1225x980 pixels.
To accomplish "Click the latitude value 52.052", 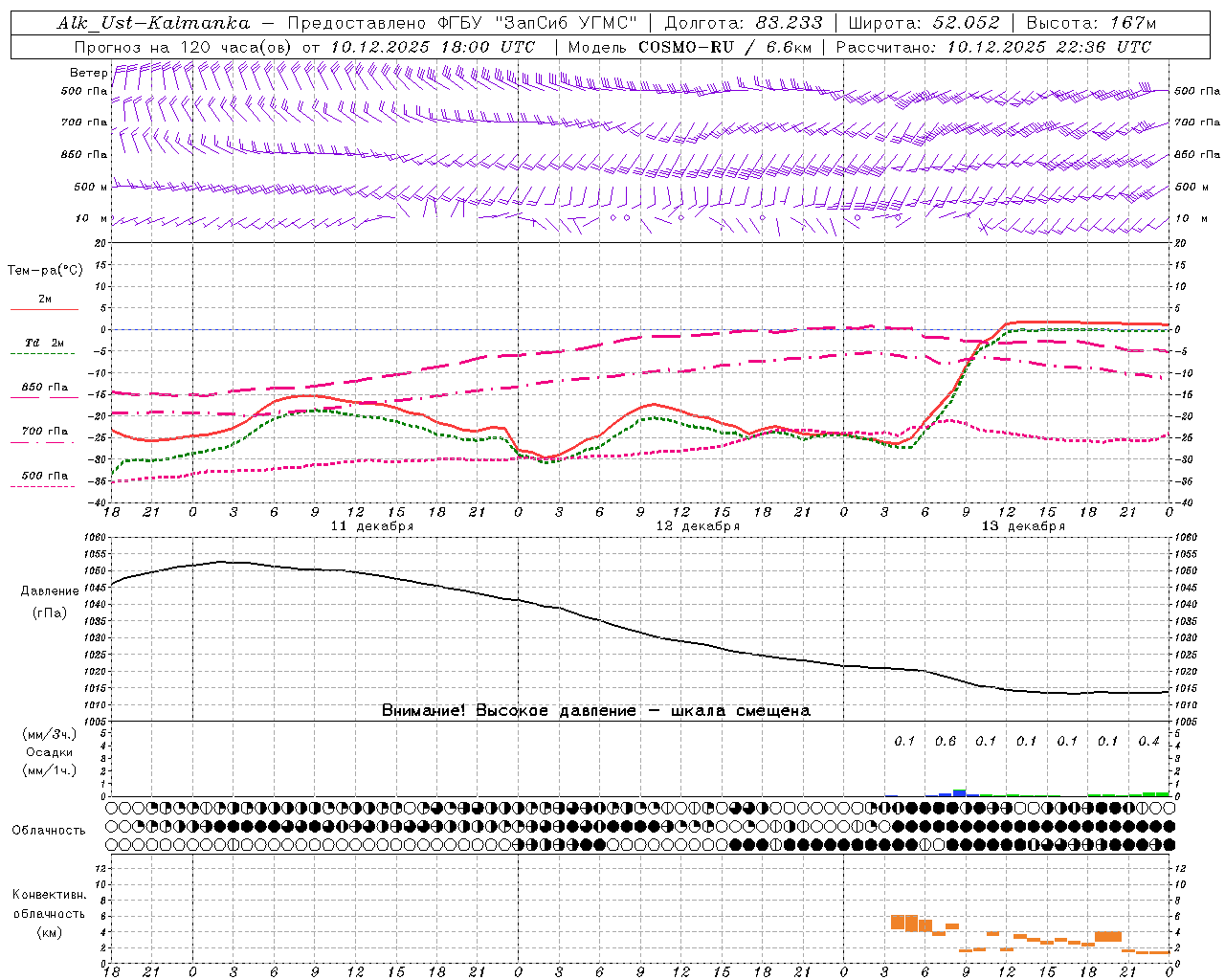I will tap(967, 23).
